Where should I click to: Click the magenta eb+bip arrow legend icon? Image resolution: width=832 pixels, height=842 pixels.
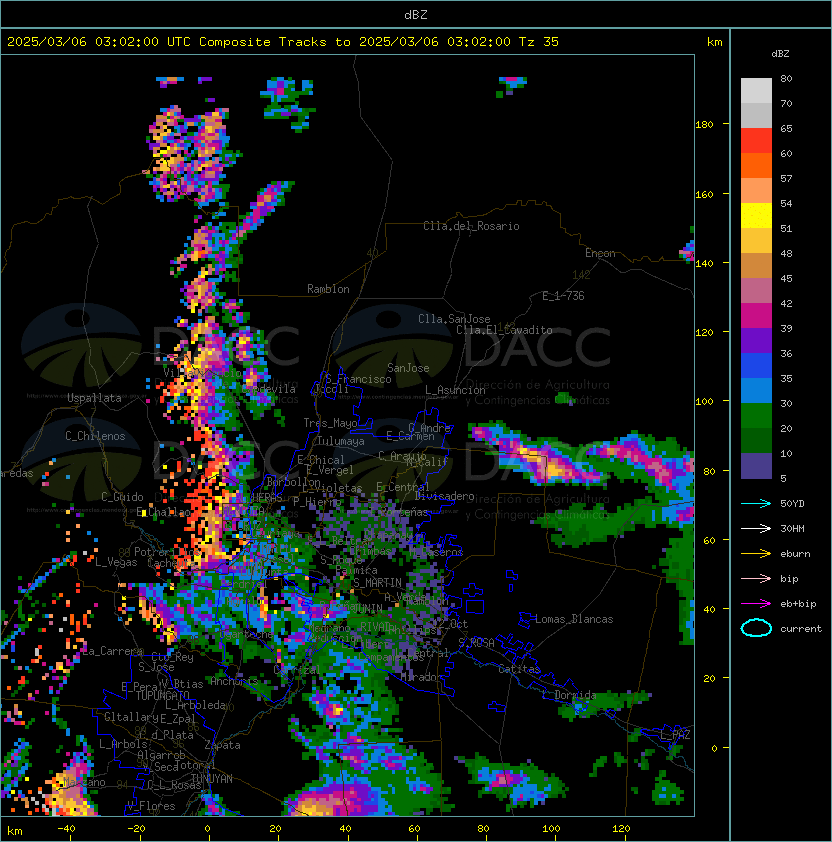[x=756, y=604]
